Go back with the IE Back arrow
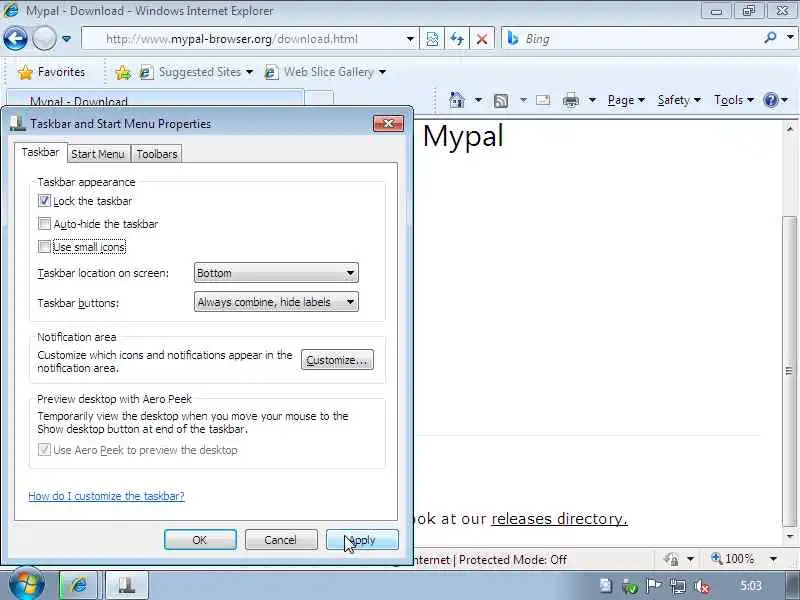Screen dimensions: 800x600 15,39
